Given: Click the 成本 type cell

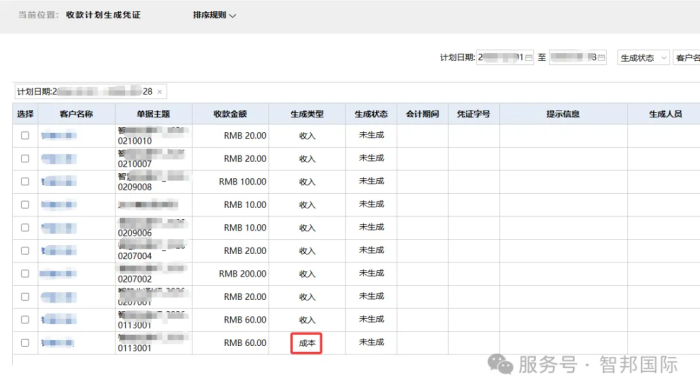Looking at the screenshot, I should (x=307, y=343).
